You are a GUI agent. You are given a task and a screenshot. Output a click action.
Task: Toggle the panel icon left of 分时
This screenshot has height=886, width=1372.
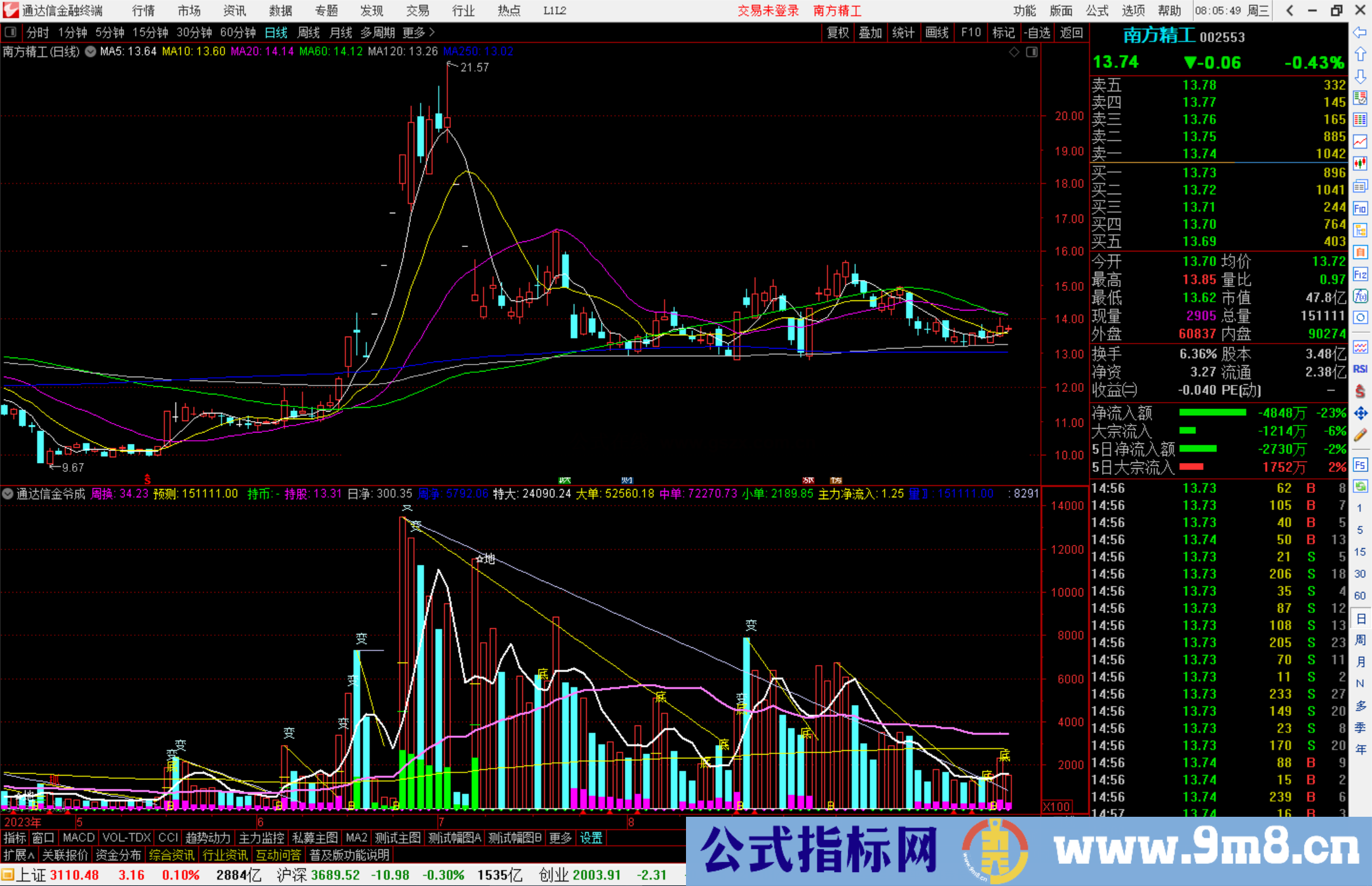tap(10, 32)
